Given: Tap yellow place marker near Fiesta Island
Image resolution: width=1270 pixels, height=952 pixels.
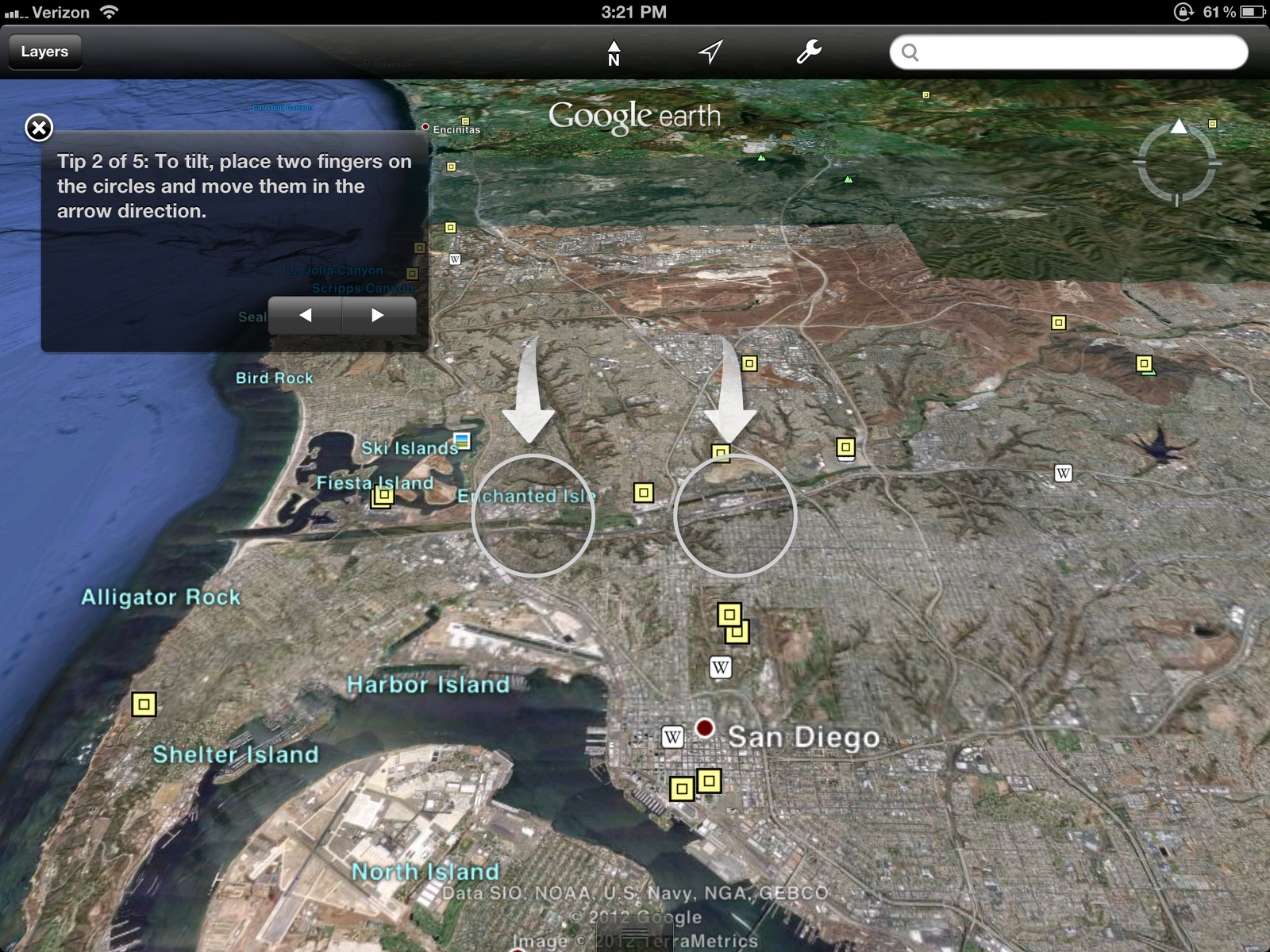Looking at the screenshot, I should tap(383, 497).
